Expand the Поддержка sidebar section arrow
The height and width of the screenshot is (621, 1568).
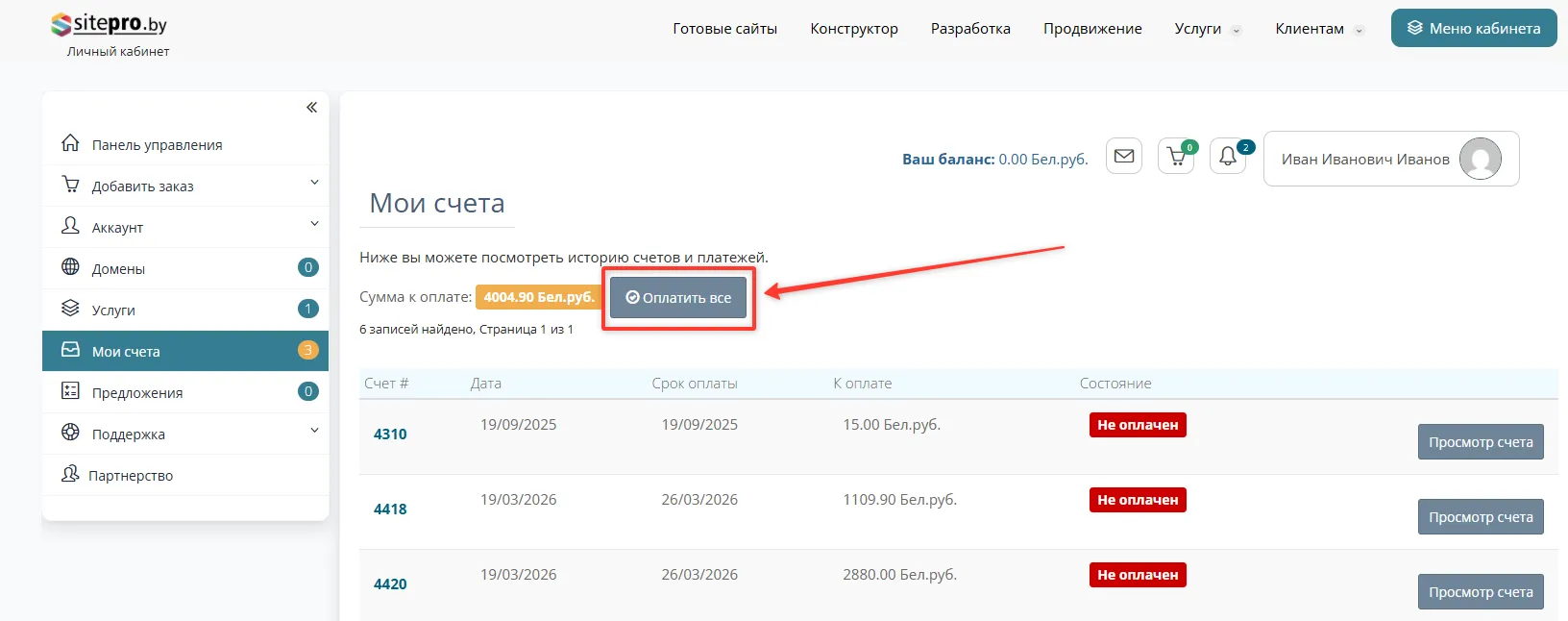[314, 431]
